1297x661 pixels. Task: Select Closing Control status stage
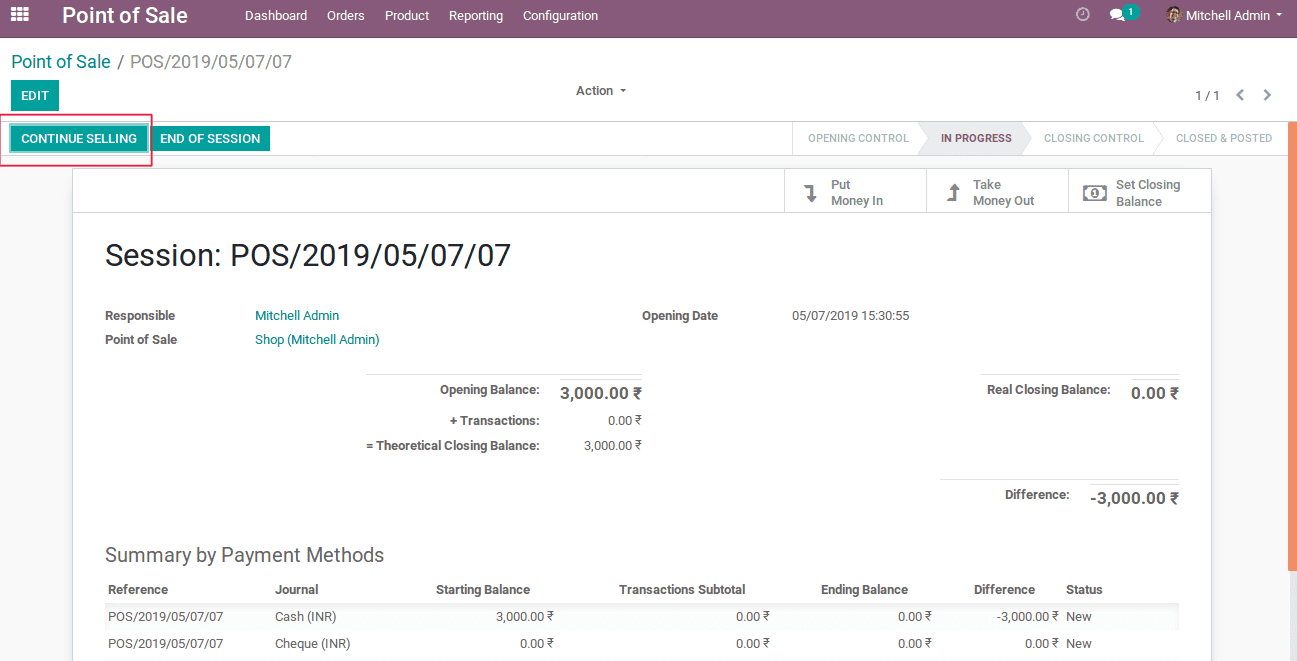point(1093,139)
